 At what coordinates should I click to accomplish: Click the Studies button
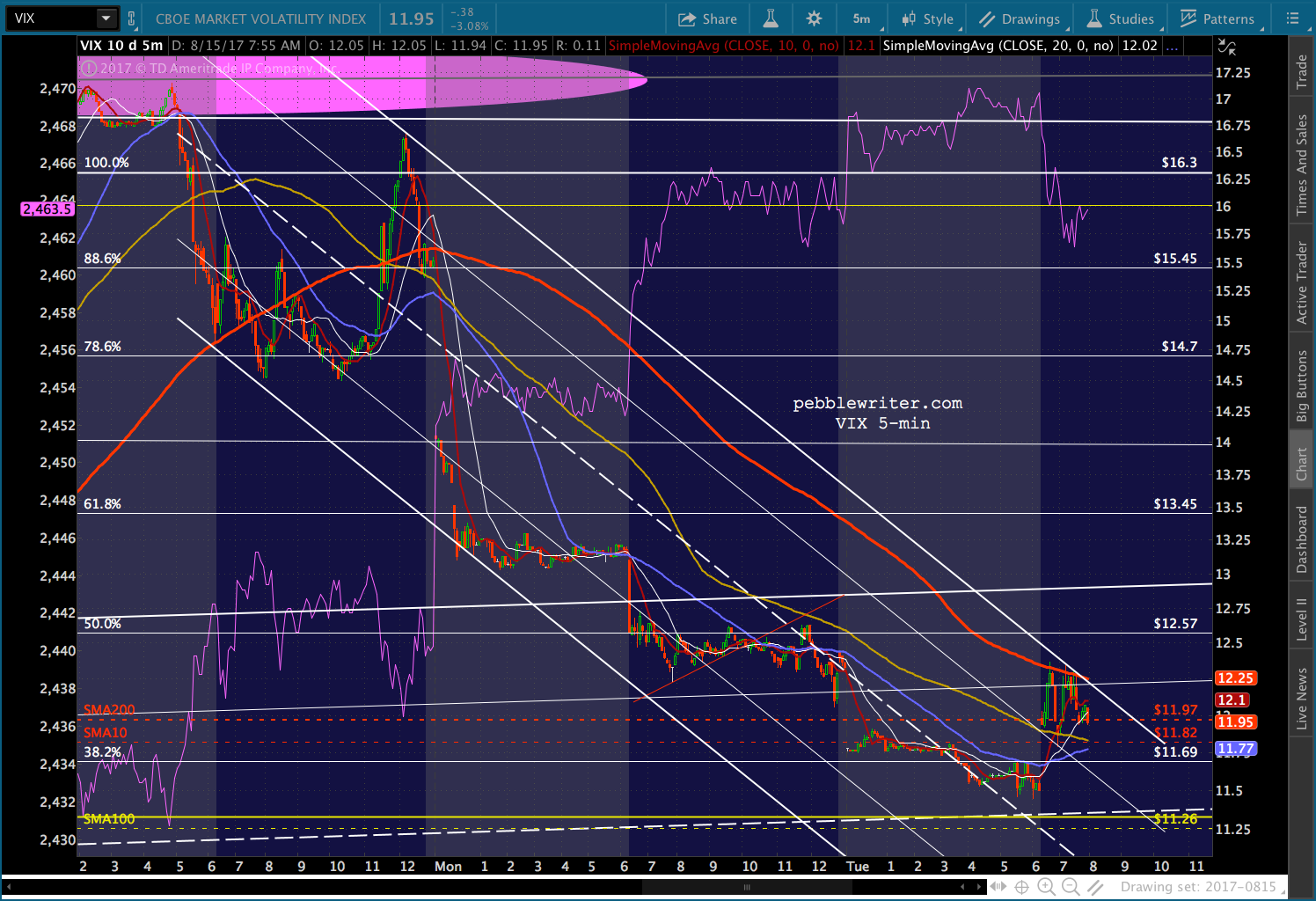pyautogui.click(x=1121, y=18)
